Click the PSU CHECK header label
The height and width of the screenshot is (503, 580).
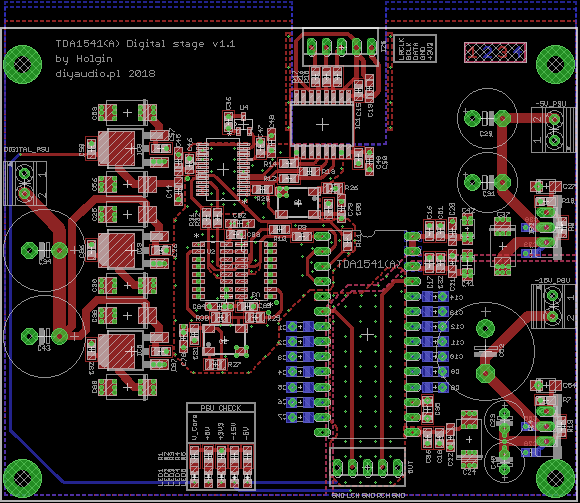coord(221,408)
